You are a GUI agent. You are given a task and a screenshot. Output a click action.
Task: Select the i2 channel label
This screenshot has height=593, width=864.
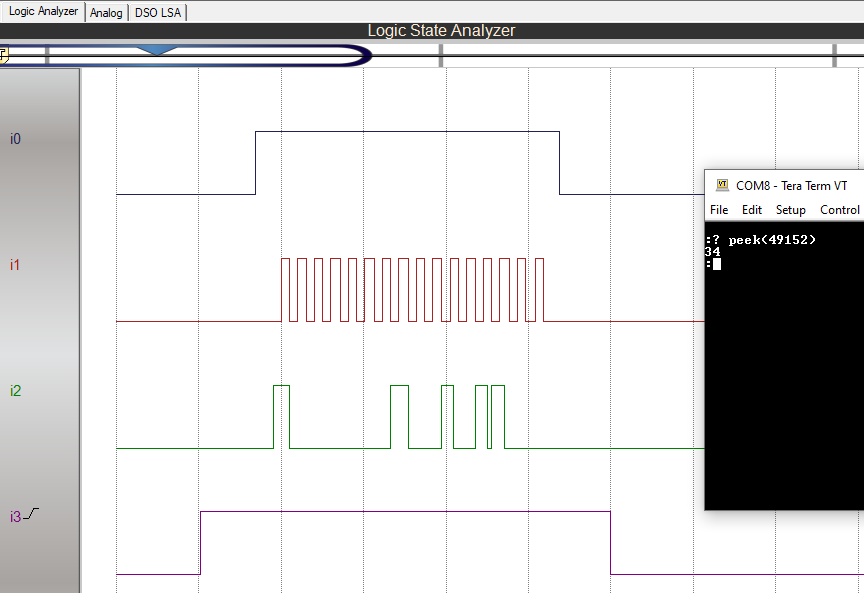(x=15, y=391)
